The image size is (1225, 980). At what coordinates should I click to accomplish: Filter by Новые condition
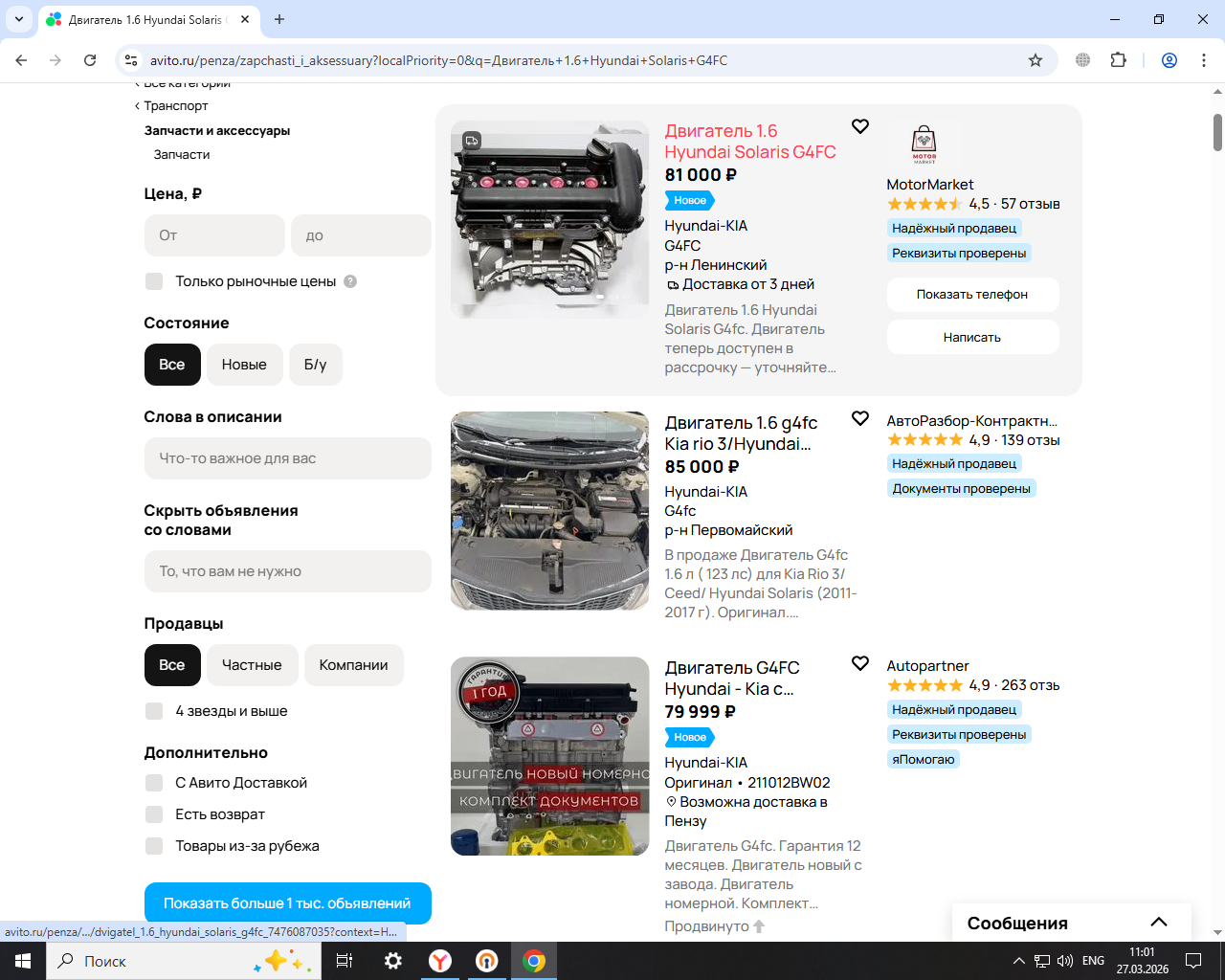pos(244,365)
